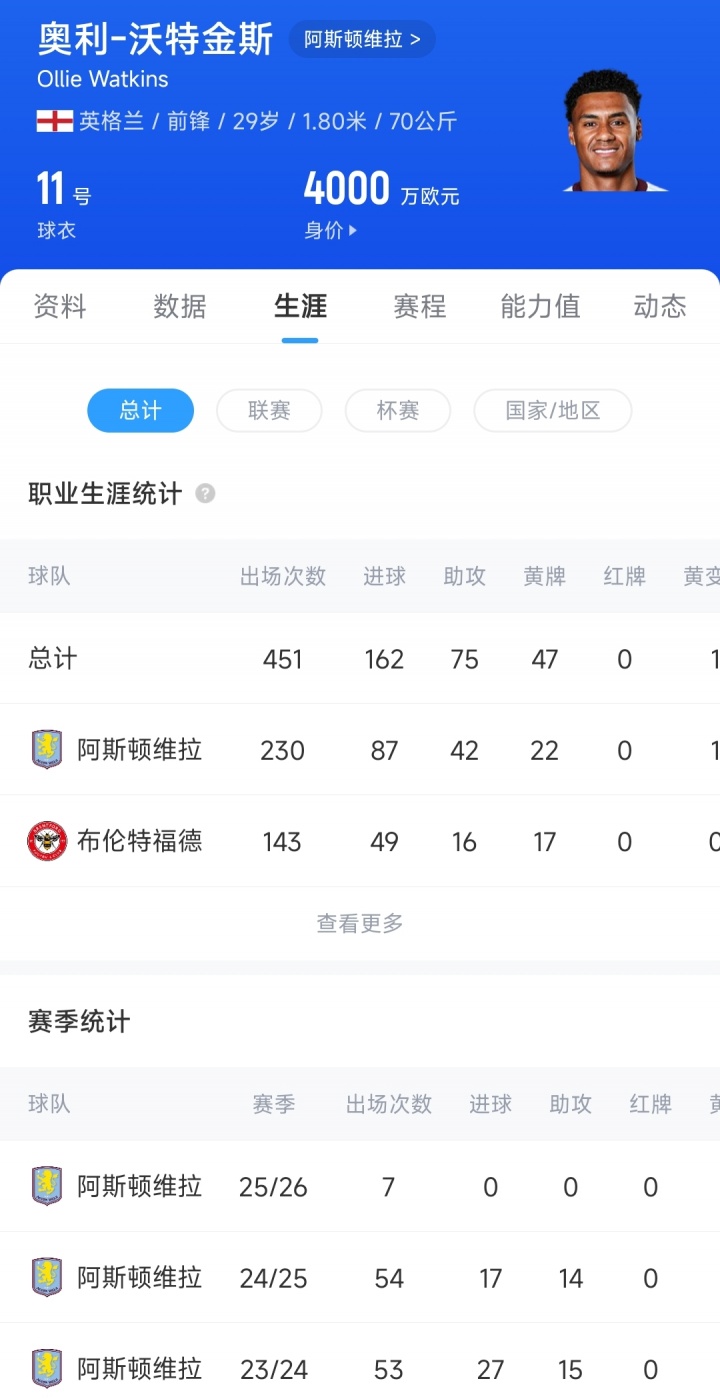Tap the Aston Villa icon for the 23/24 season

pyautogui.click(x=48, y=1368)
